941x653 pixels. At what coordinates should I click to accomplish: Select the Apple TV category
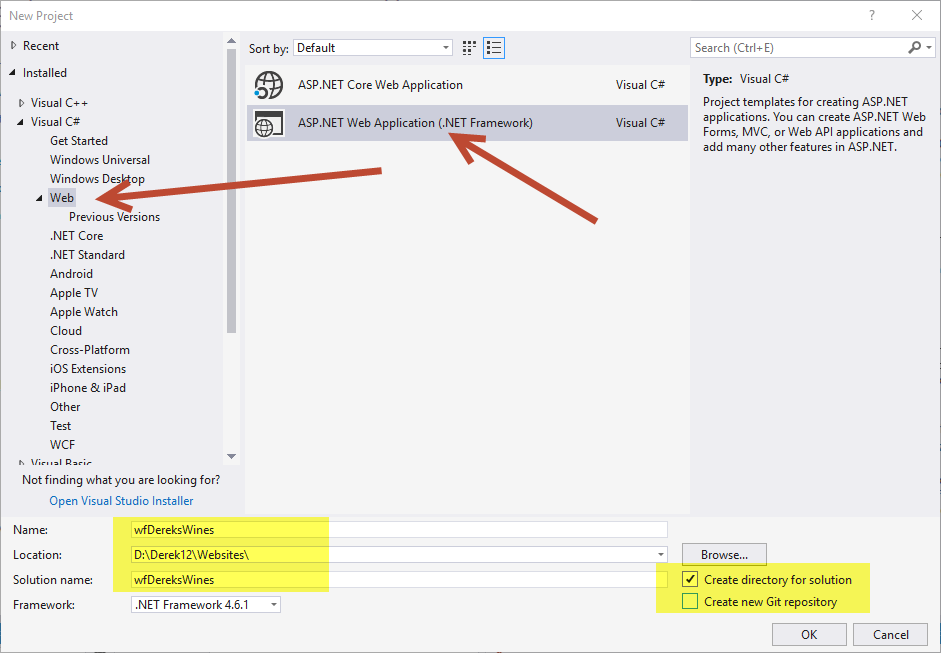pyautogui.click(x=74, y=293)
